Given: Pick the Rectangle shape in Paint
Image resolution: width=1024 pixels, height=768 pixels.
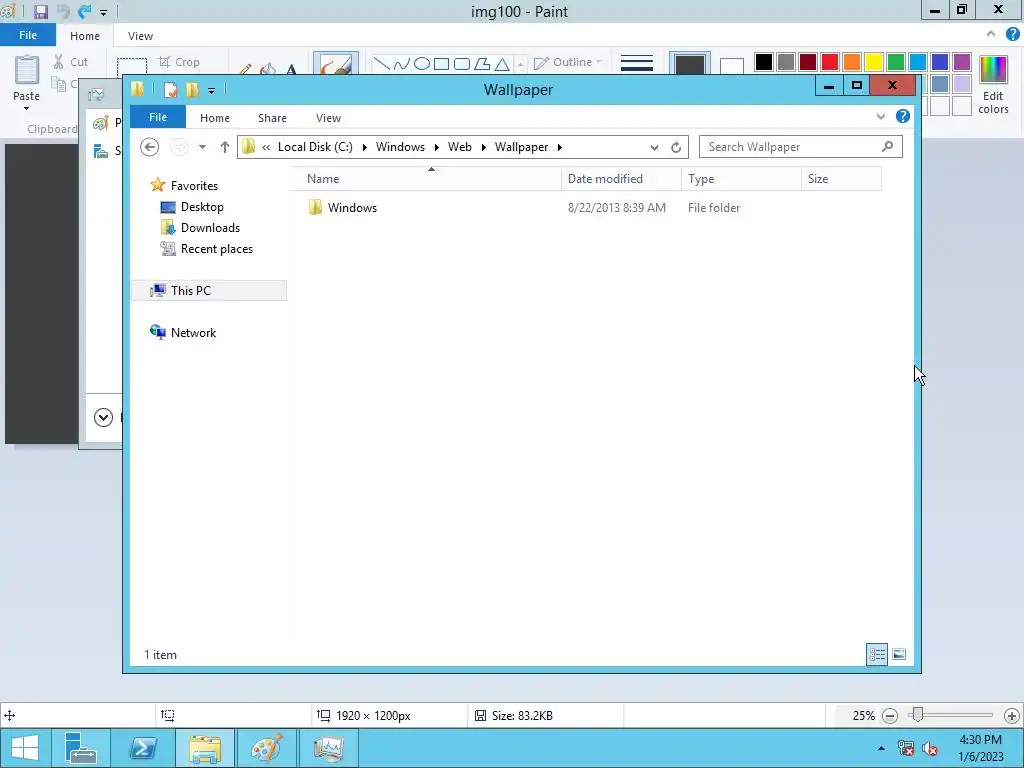Looking at the screenshot, I should point(441,63).
